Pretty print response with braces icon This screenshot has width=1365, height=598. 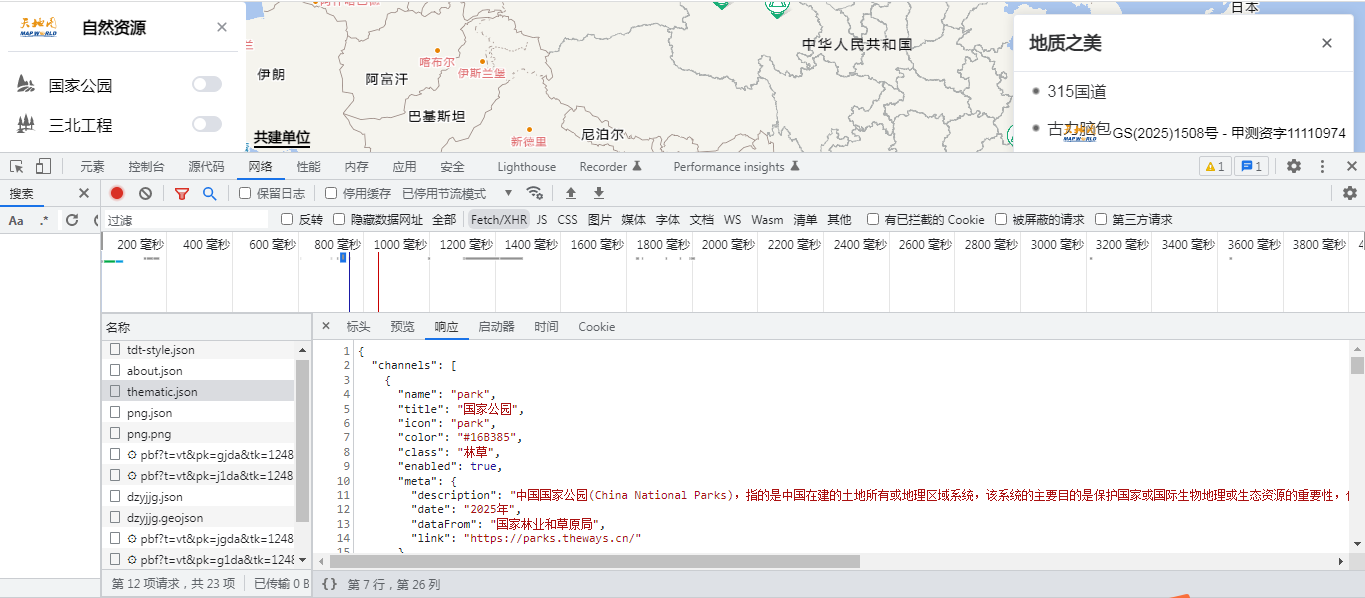[329, 584]
